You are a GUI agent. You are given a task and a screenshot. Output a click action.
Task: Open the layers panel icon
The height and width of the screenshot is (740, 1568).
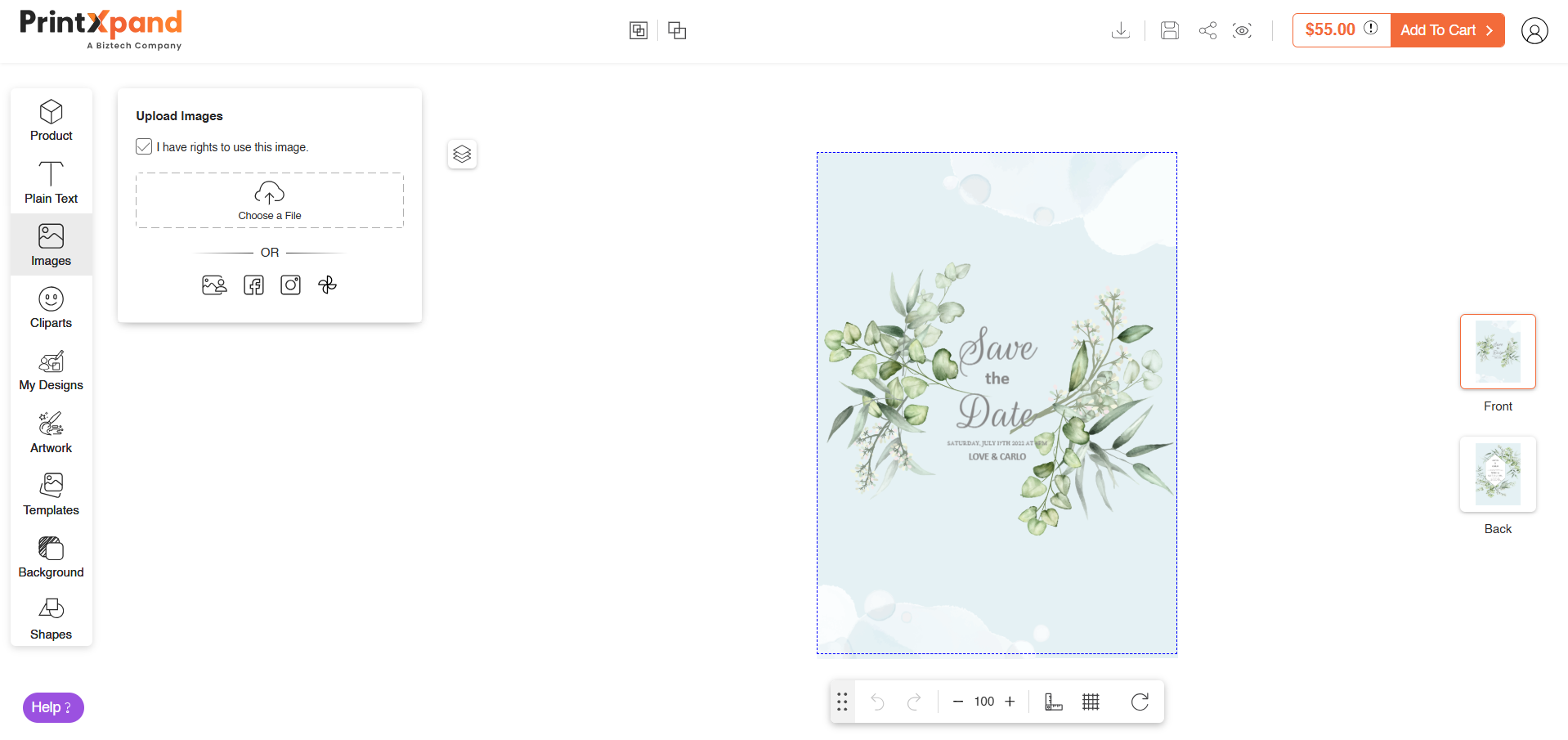click(x=462, y=154)
